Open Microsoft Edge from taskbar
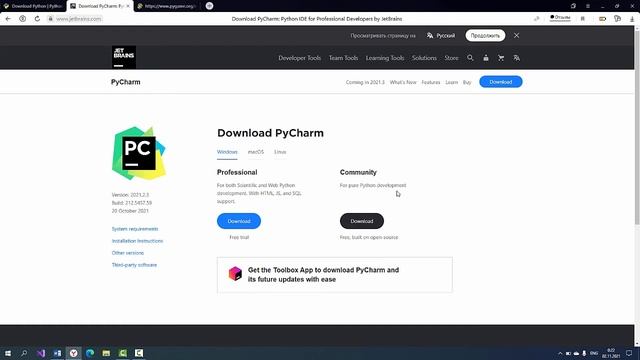The image size is (640, 360). pyautogui.click(x=90, y=353)
